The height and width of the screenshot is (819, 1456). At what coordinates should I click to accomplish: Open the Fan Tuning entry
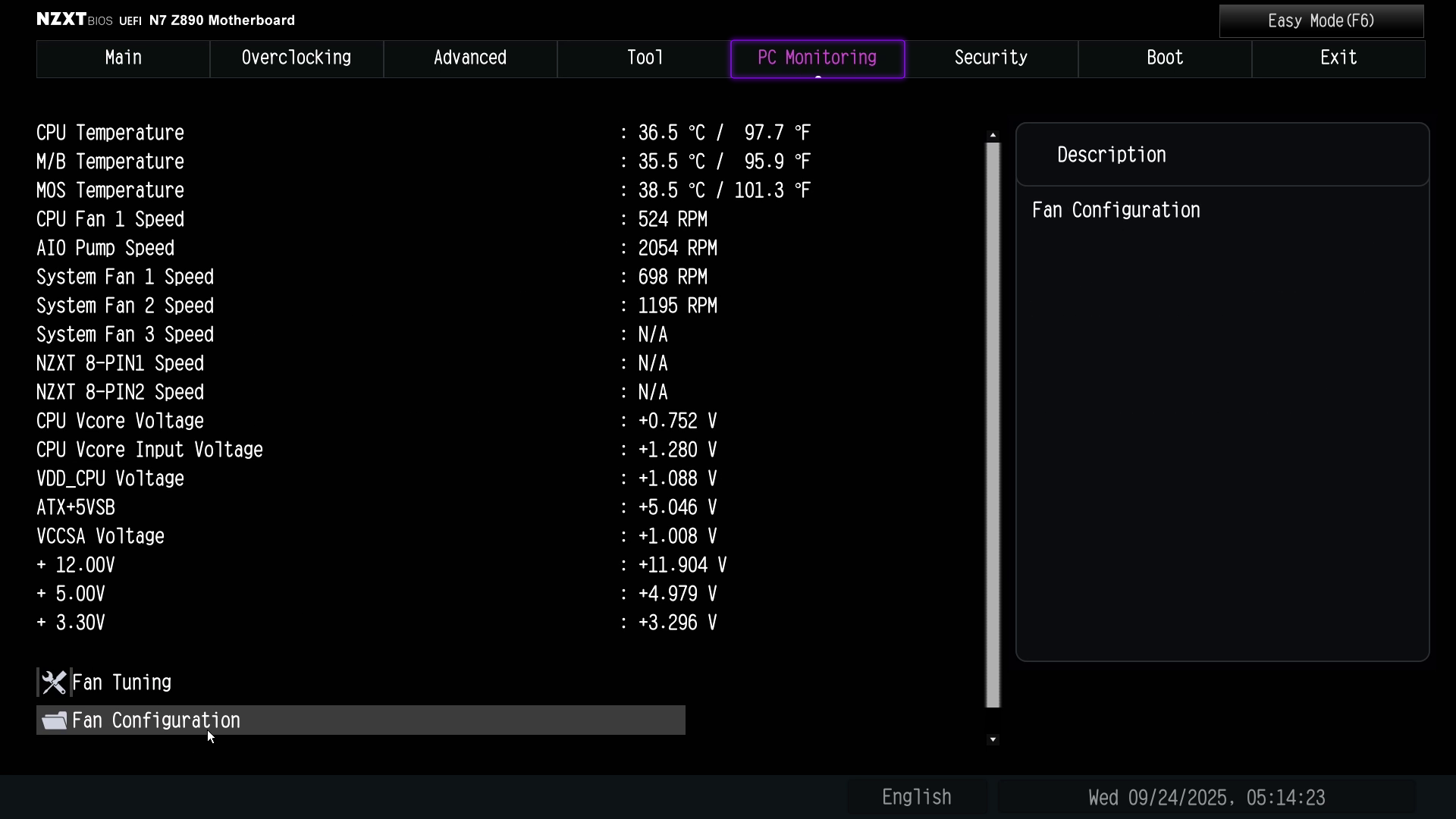121,682
